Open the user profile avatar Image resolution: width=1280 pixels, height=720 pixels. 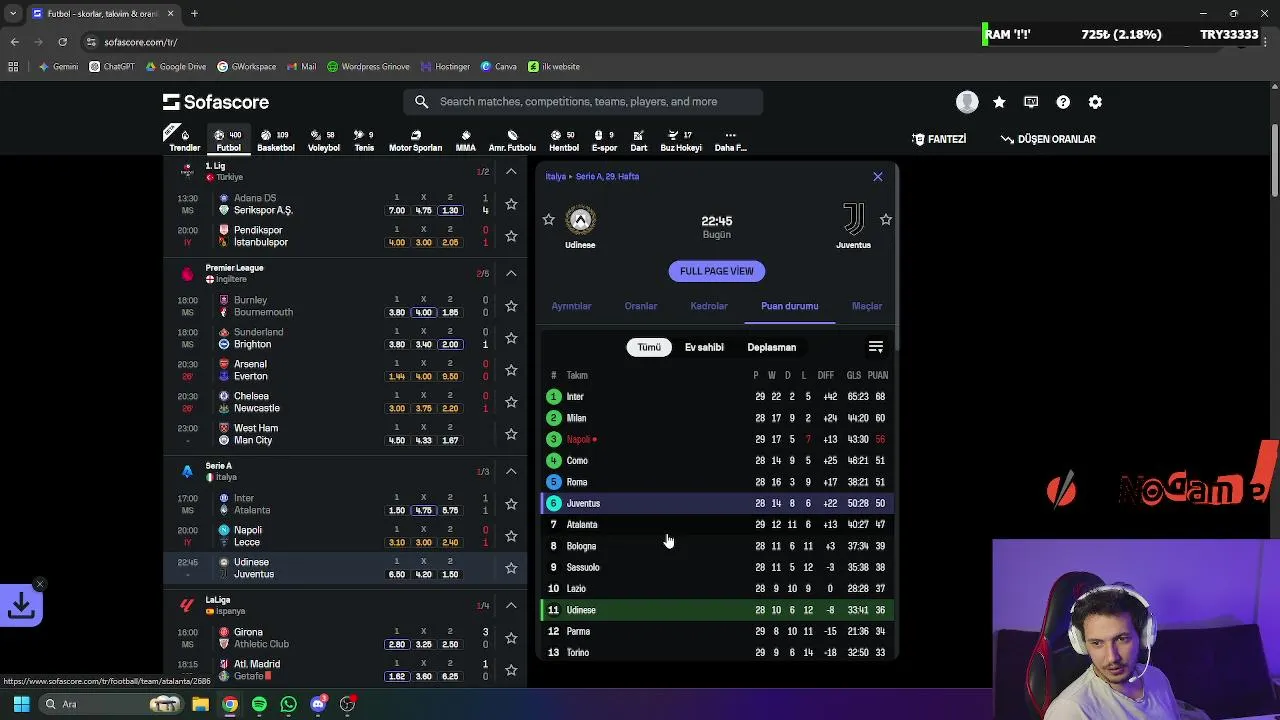967,102
